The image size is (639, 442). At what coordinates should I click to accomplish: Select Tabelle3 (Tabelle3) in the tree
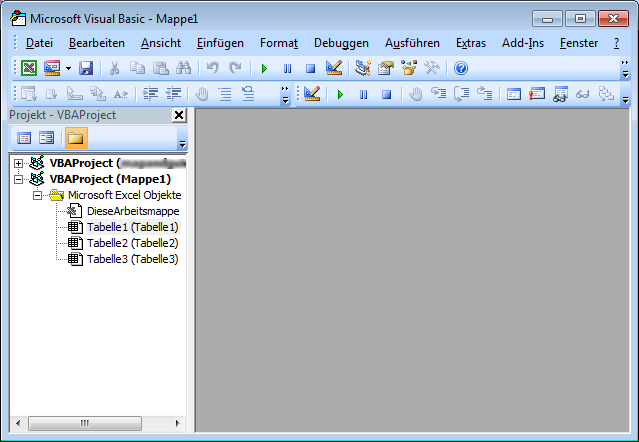(x=132, y=259)
